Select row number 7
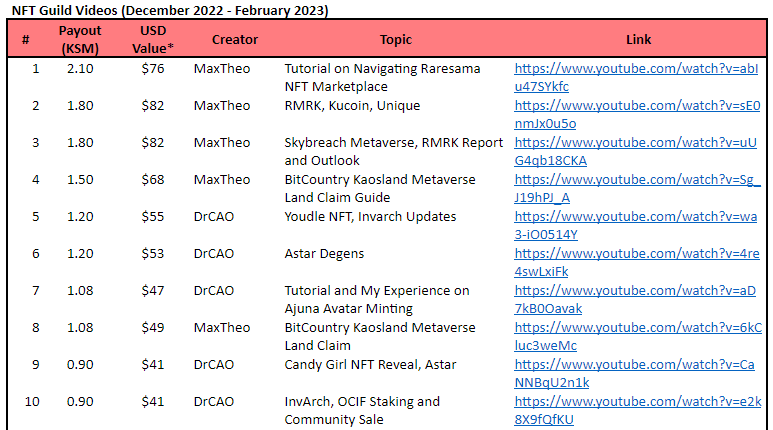 click(35, 290)
